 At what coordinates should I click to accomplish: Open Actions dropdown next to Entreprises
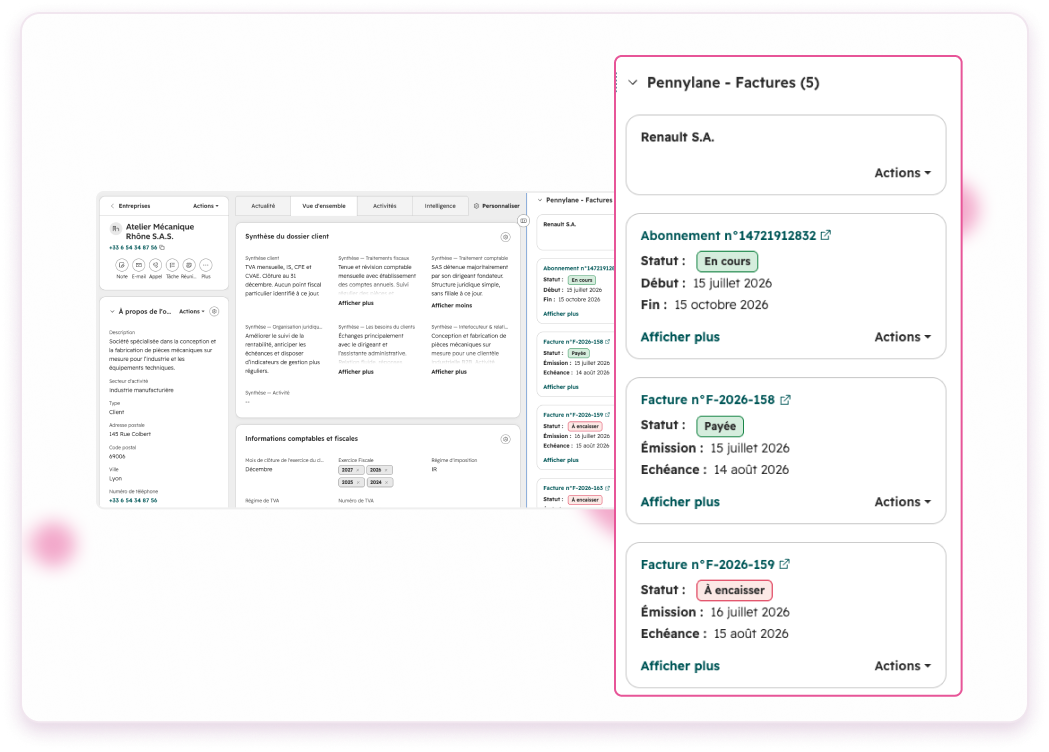tap(205, 206)
